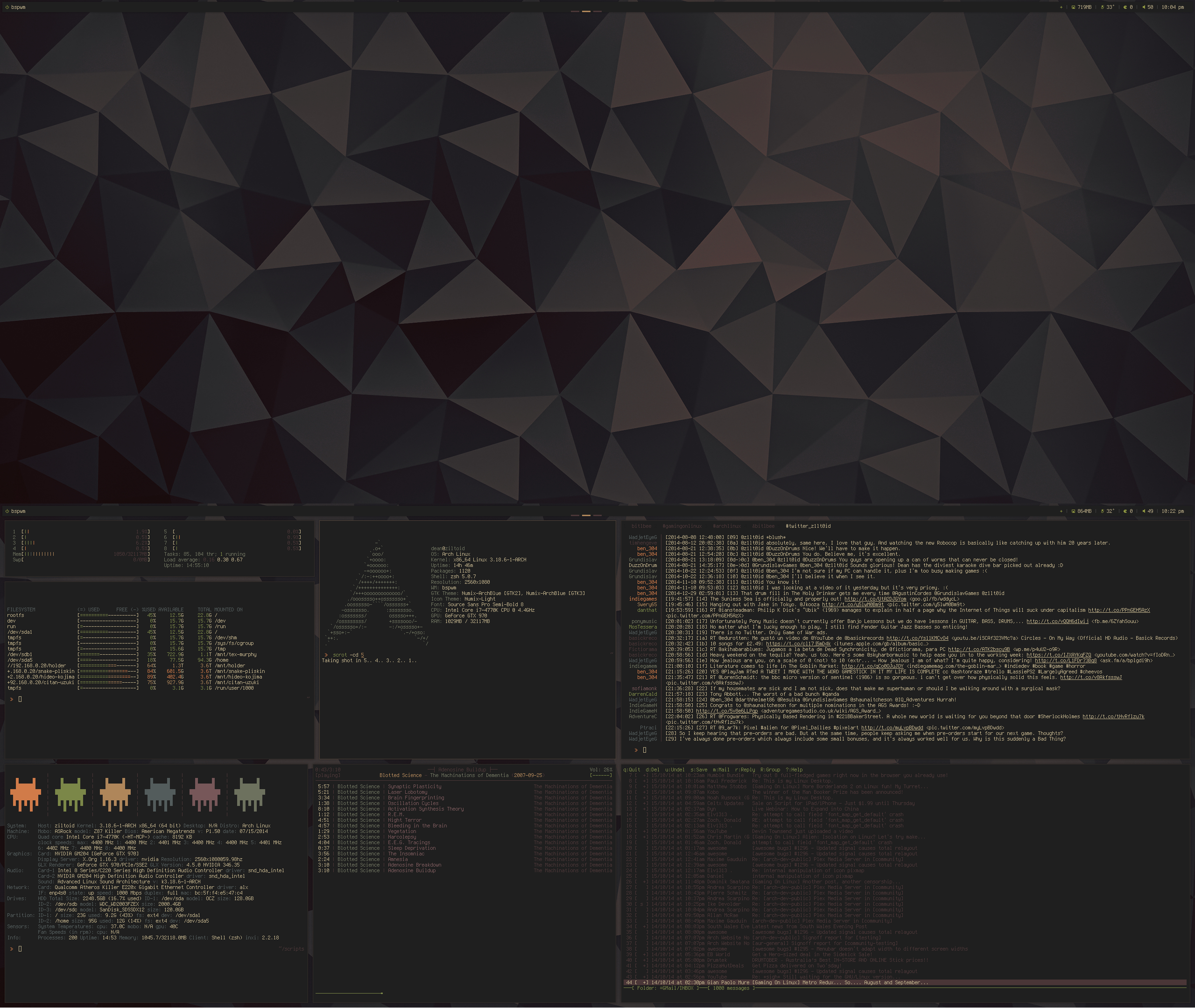Open the http://t.co/myLvpBDwdd link
Screen dimensions: 1195x1008
(x=892, y=728)
